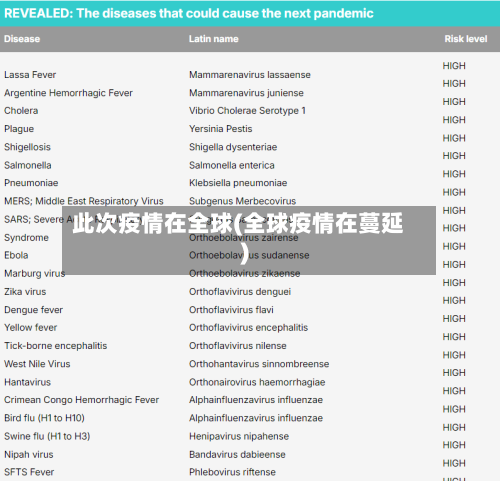The width and height of the screenshot is (500, 481).
Task: Select the 'Nipah virus' disease entry
Action: pyautogui.click(x=29, y=454)
